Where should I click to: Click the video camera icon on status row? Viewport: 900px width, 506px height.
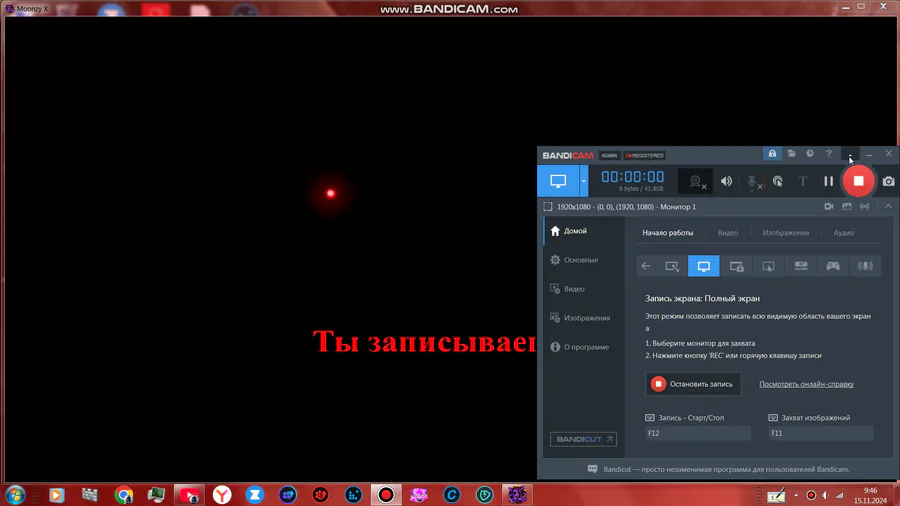(x=829, y=207)
